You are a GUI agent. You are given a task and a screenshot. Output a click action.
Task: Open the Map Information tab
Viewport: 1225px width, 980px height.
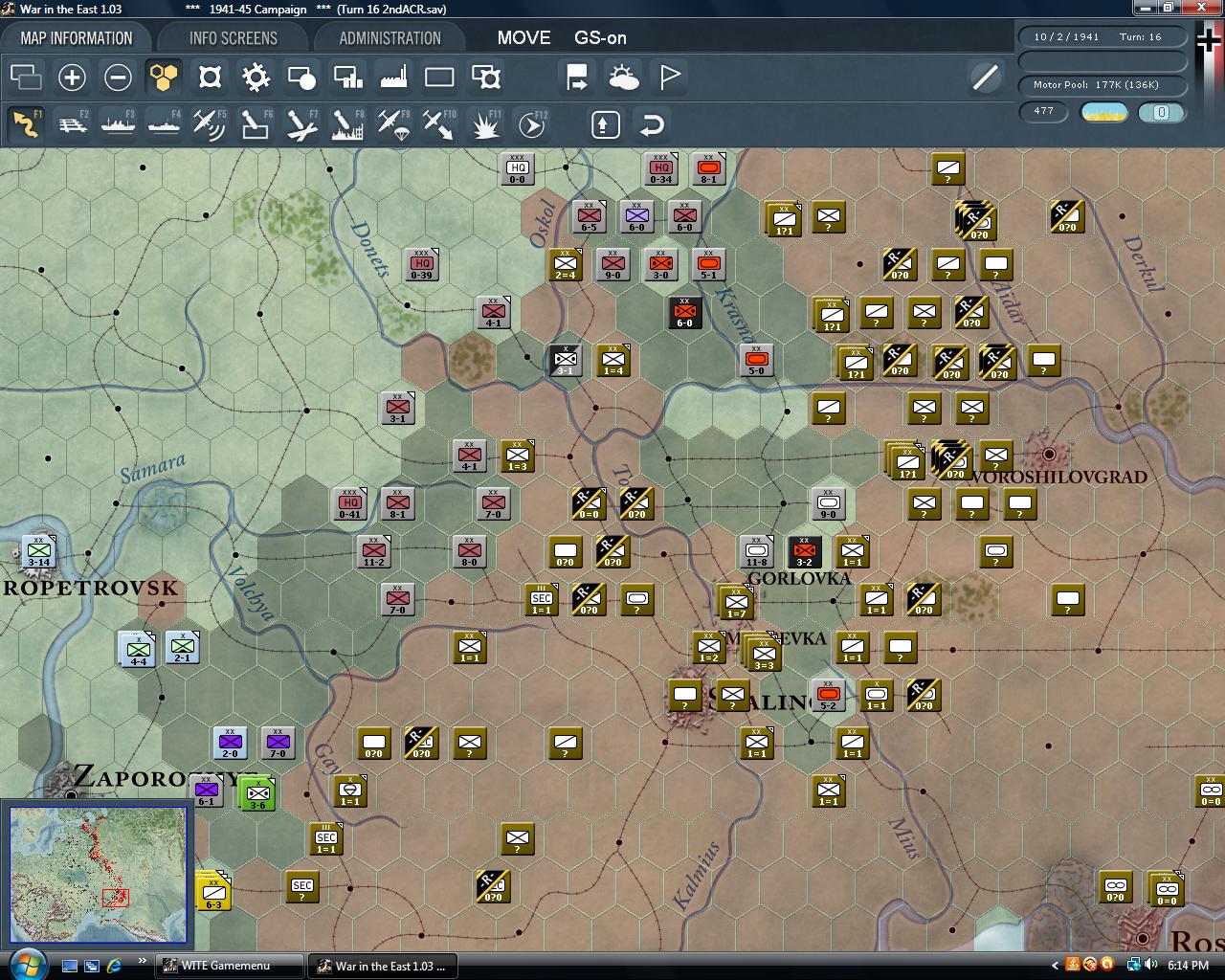click(x=77, y=38)
